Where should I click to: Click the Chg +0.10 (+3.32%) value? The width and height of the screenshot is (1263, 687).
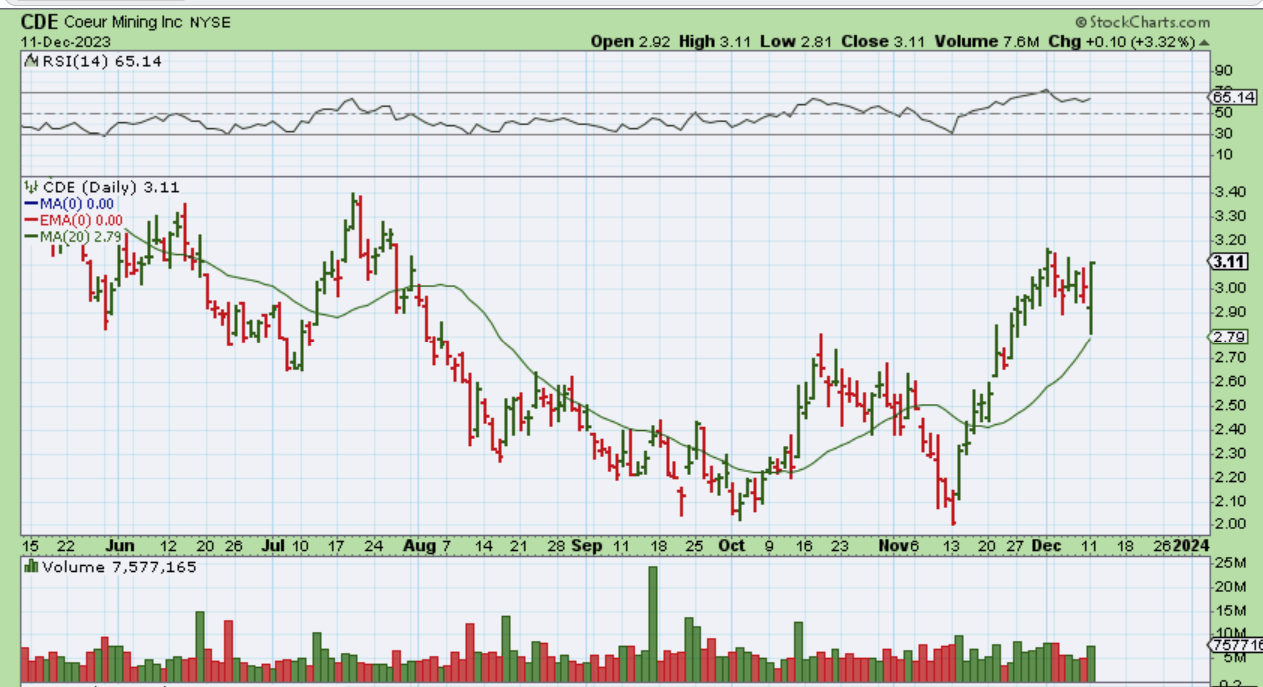tap(1122, 41)
